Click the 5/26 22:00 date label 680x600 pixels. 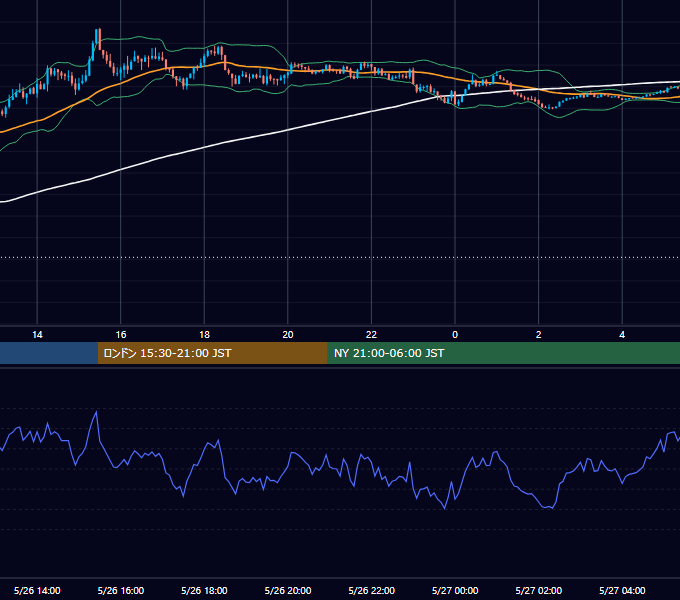pos(372,590)
